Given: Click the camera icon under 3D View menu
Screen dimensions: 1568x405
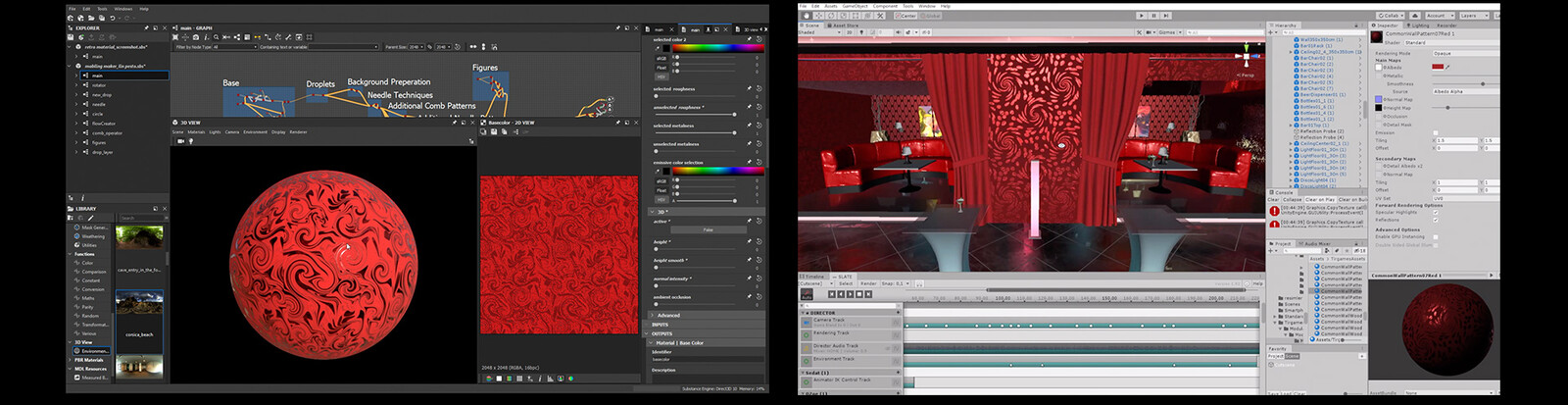Looking at the screenshot, I should point(180,141).
